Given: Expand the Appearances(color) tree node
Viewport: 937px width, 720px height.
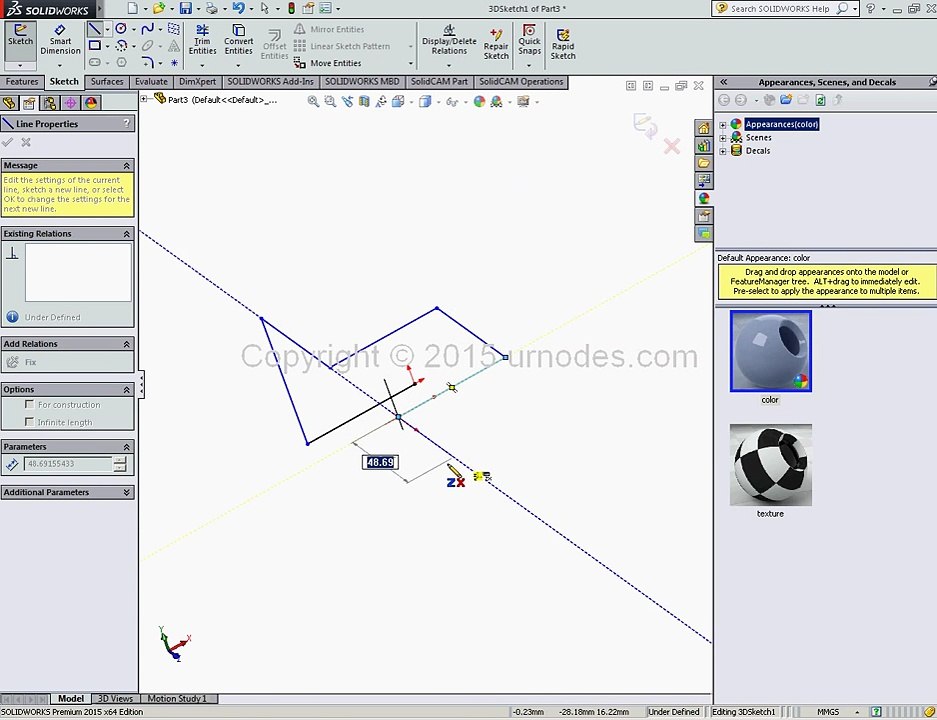Looking at the screenshot, I should [x=722, y=124].
